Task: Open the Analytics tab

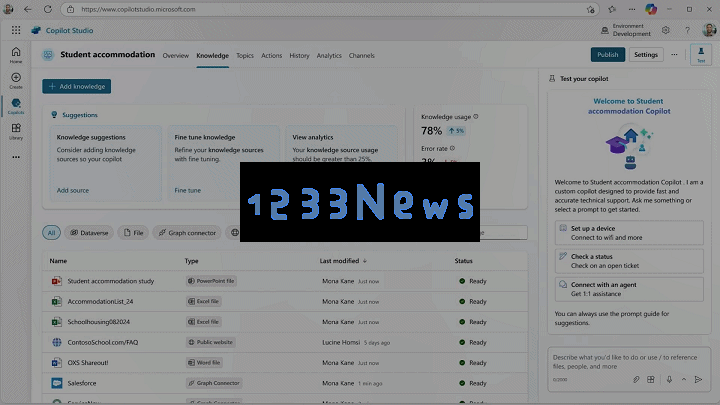Action: tap(329, 56)
